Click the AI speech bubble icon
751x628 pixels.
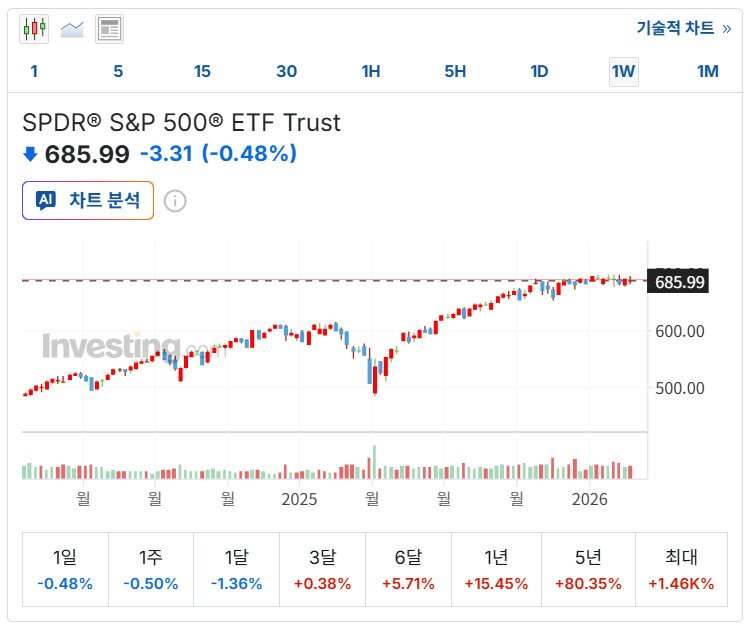(46, 200)
